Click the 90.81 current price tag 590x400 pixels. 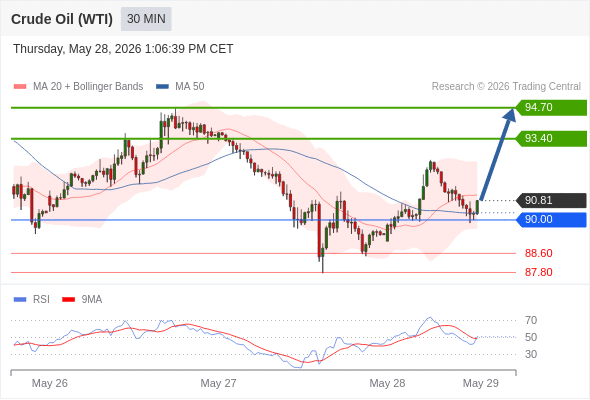[x=551, y=200]
